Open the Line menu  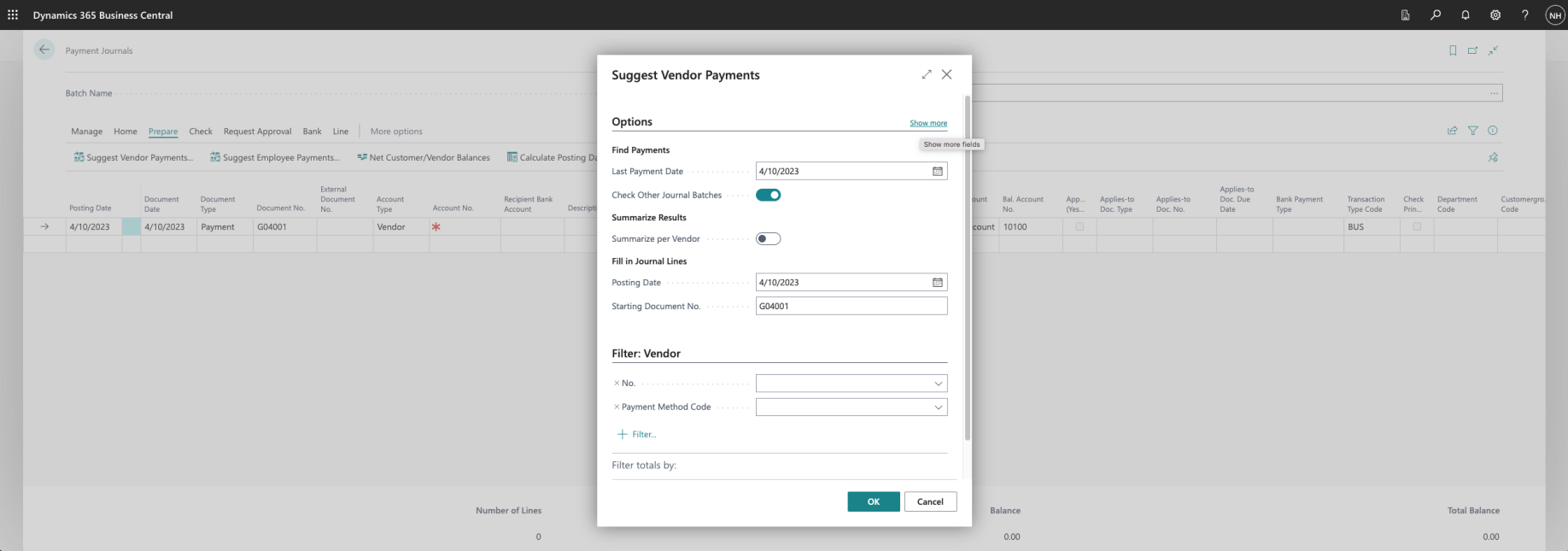click(x=341, y=132)
